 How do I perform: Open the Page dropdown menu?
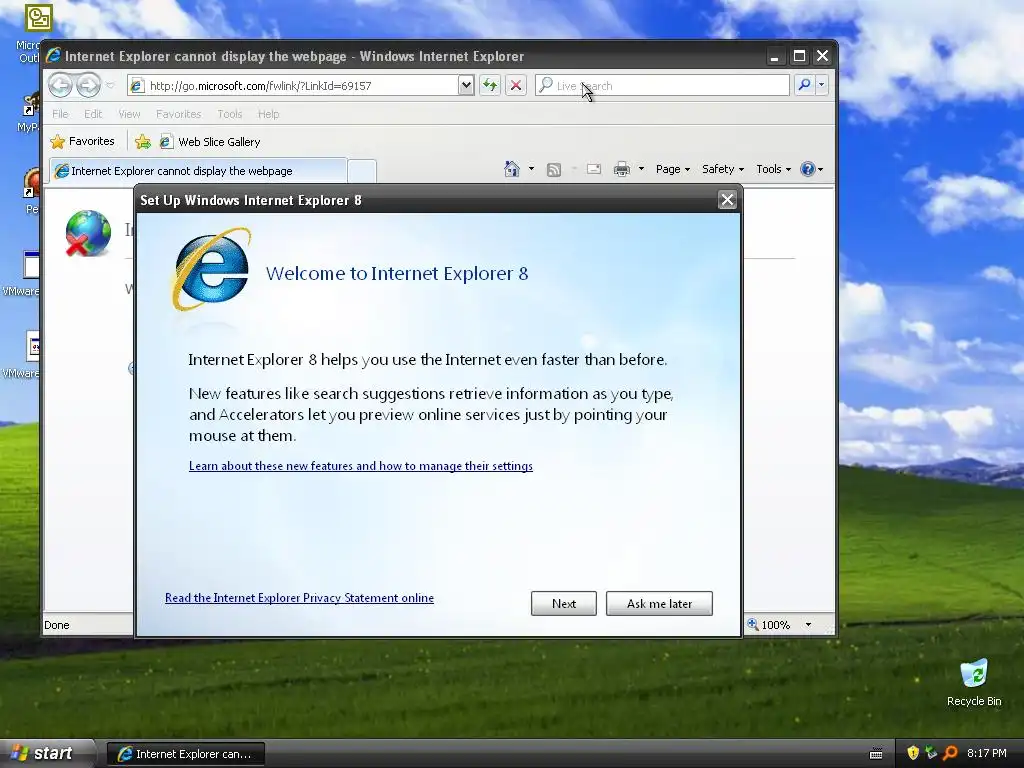(x=673, y=169)
